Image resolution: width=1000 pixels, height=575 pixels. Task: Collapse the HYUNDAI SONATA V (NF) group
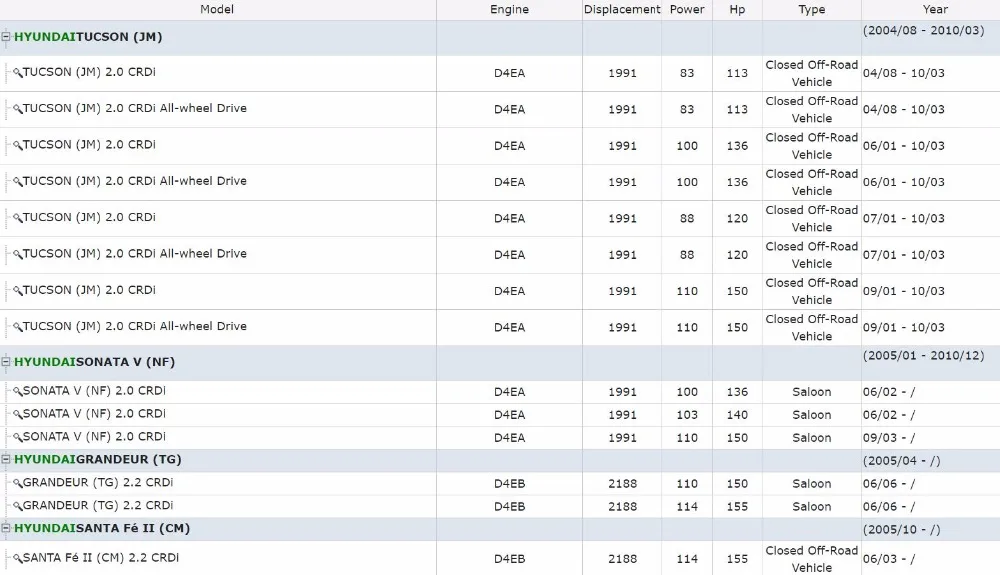[6, 362]
